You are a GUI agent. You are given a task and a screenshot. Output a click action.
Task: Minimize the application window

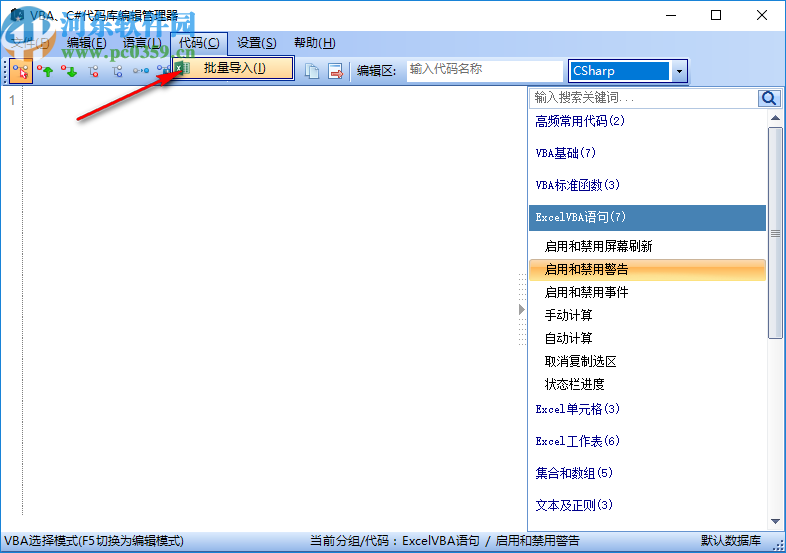tap(671, 15)
